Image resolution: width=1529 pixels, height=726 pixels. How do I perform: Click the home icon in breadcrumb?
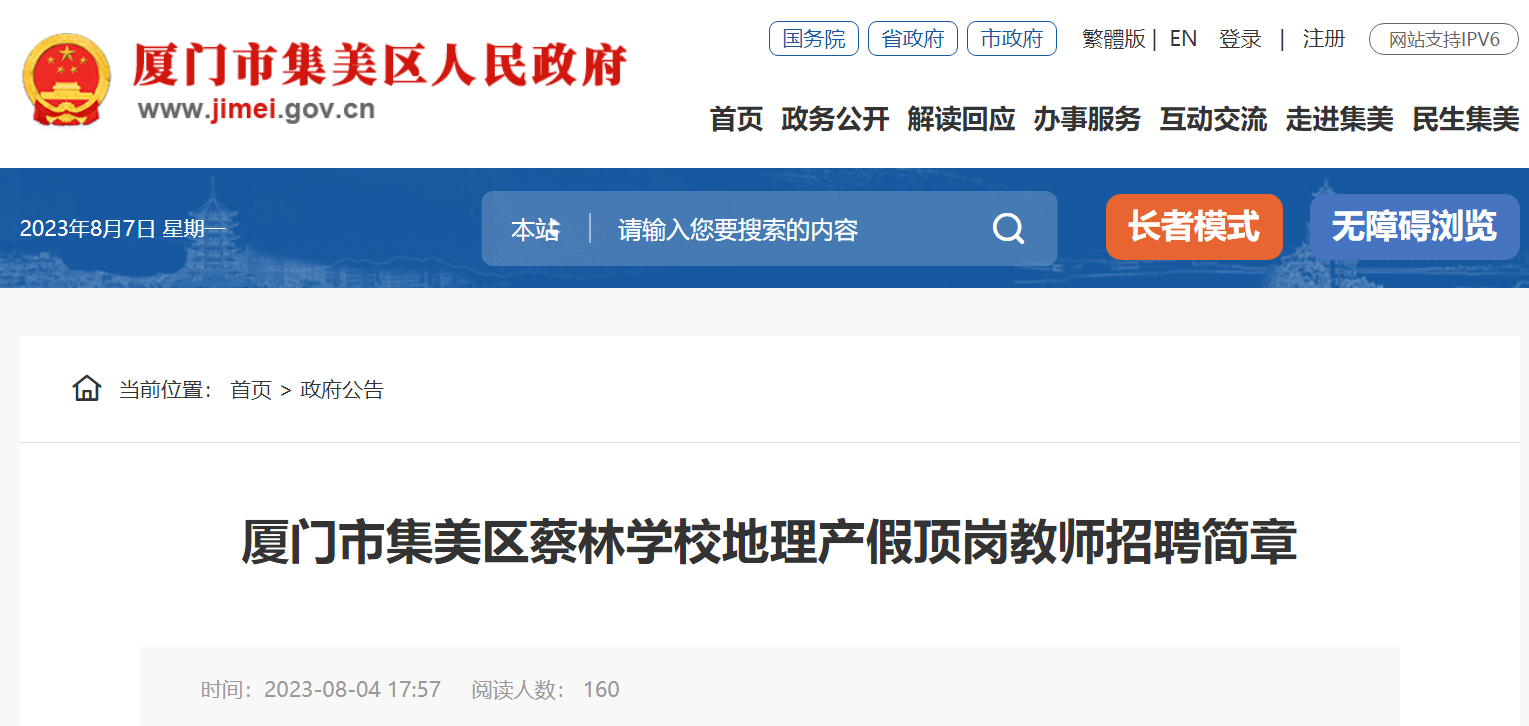pyautogui.click(x=87, y=388)
